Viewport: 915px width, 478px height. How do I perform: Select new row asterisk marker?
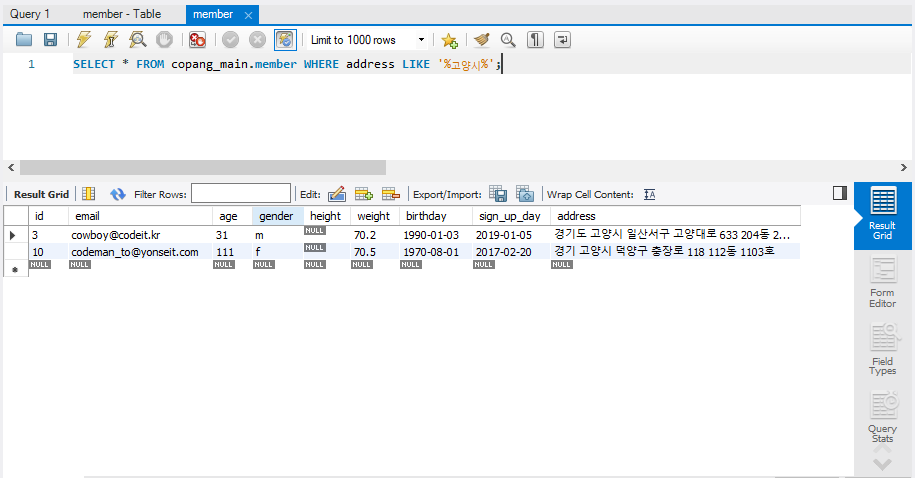16,269
